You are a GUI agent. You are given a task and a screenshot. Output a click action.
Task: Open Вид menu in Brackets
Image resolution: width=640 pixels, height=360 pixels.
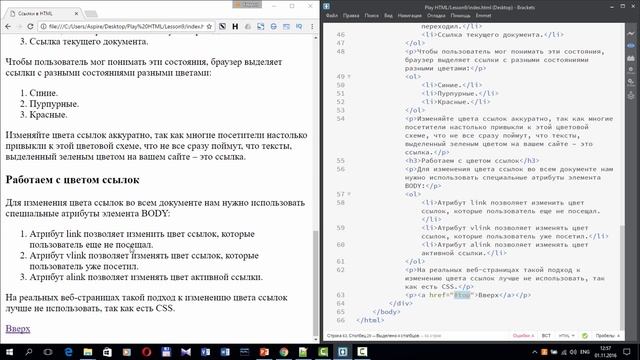pos(388,16)
